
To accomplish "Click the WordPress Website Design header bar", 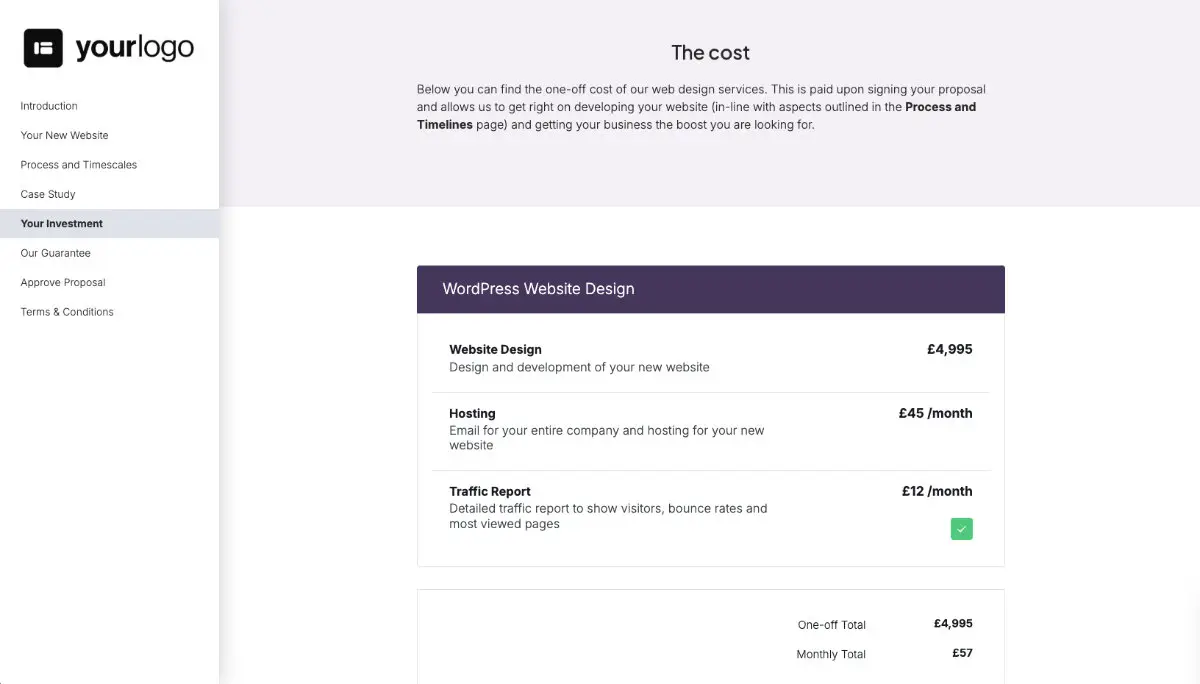I will click(x=710, y=288).
